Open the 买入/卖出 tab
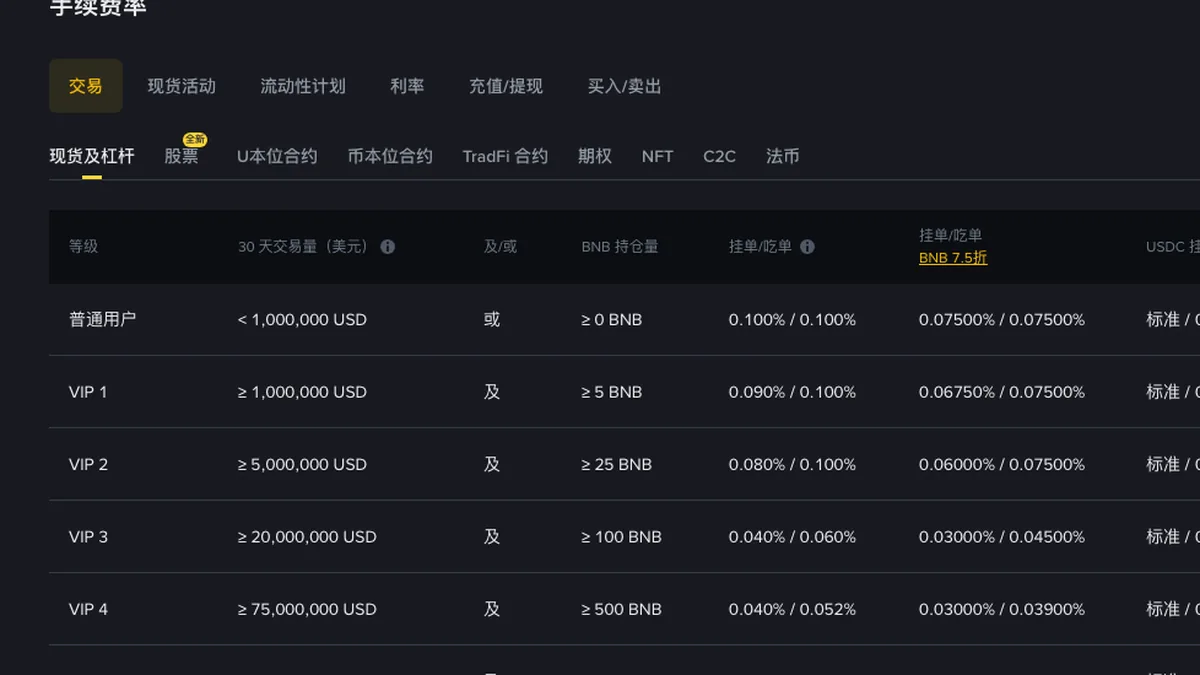Viewport: 1200px width, 675px height. tap(625, 86)
